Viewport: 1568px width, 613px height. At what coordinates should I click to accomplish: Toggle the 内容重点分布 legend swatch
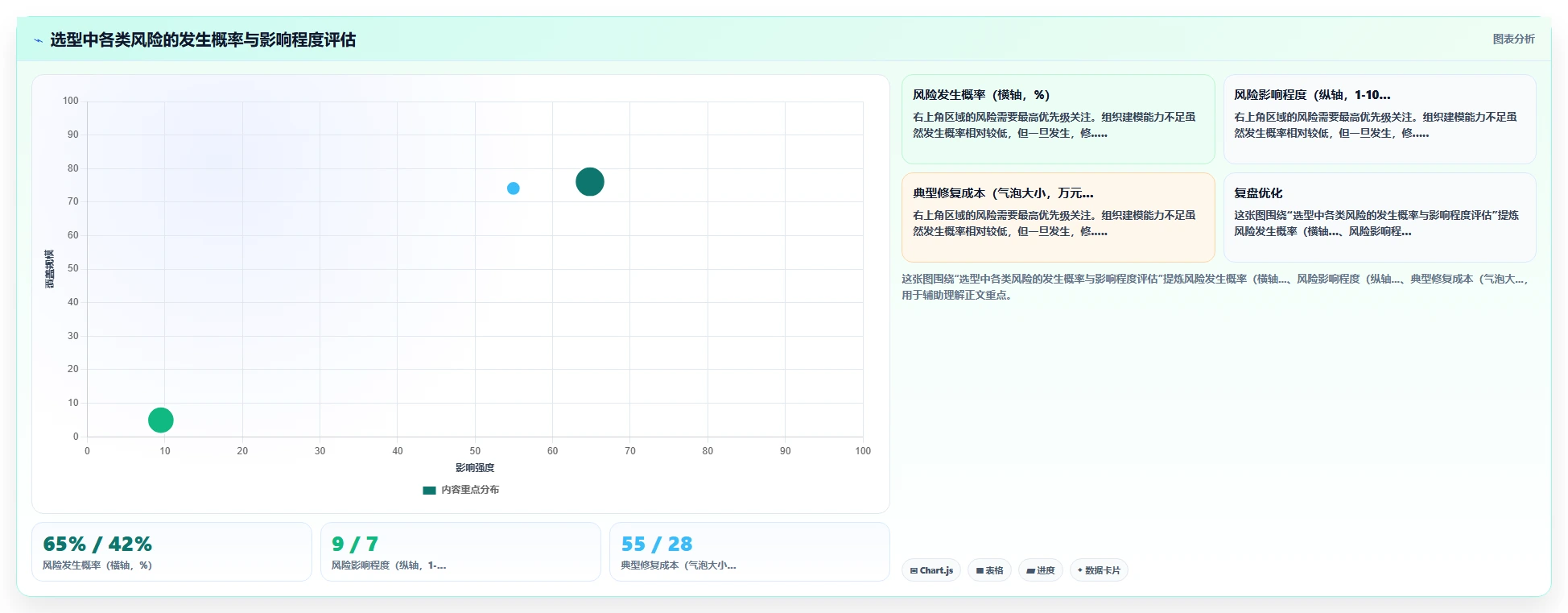tap(429, 490)
